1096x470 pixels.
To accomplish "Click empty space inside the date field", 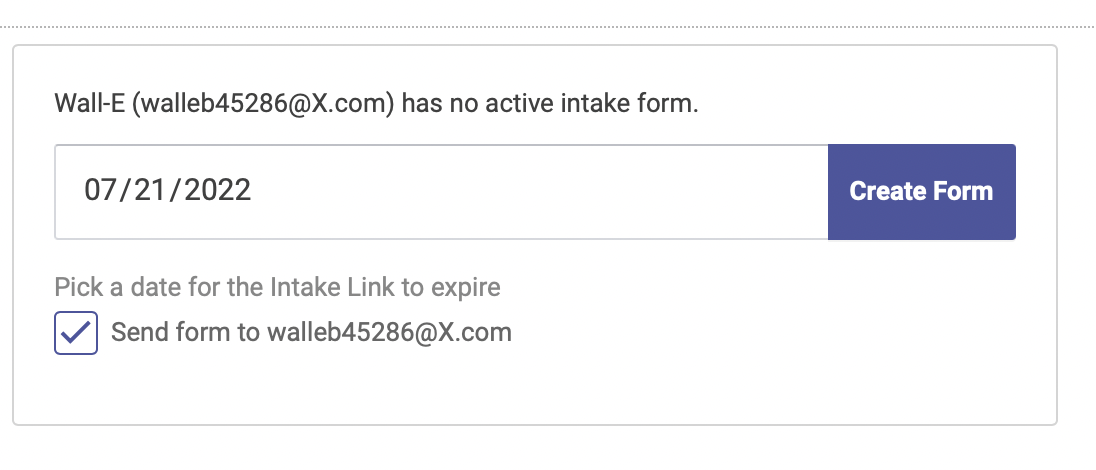I will 538,192.
